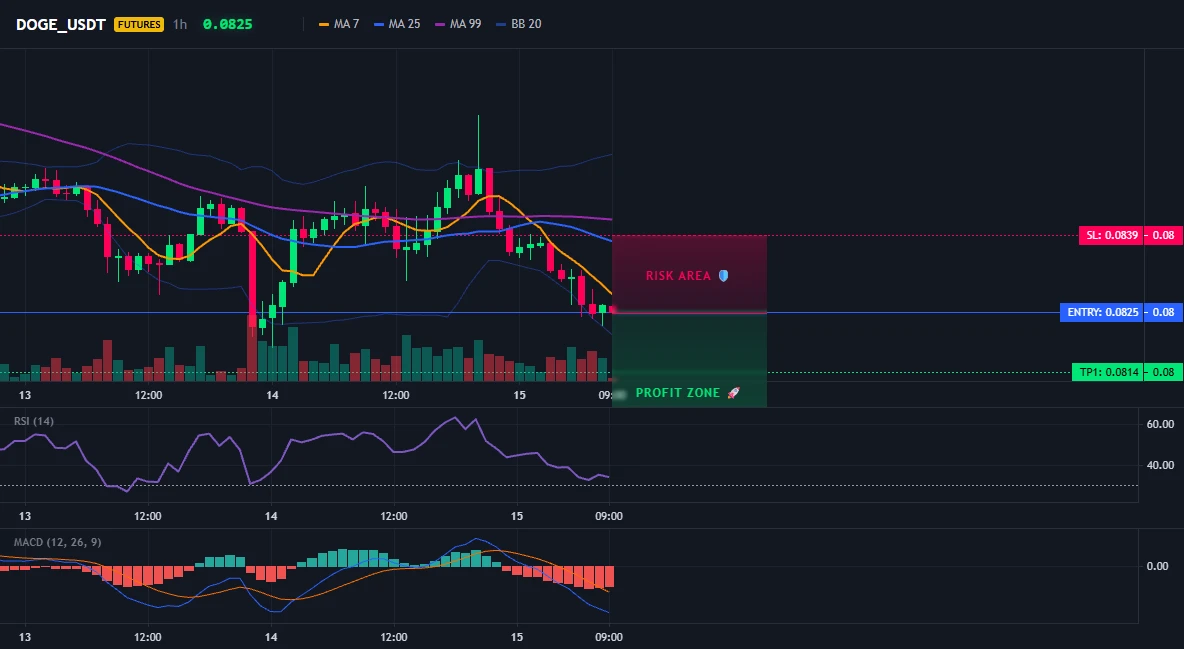The width and height of the screenshot is (1184, 649).
Task: Click the shield icon beside RISK AREA
Action: point(723,276)
